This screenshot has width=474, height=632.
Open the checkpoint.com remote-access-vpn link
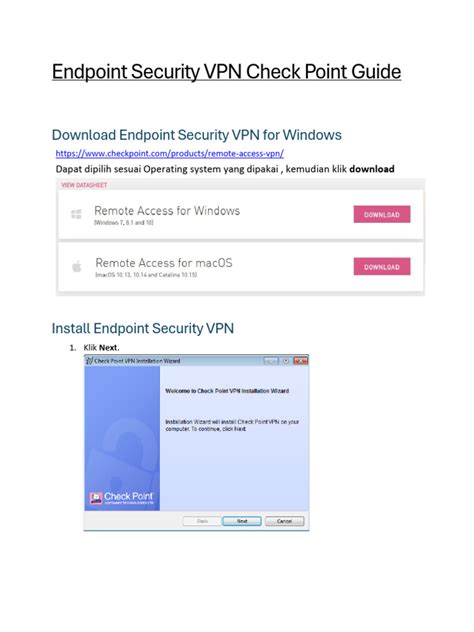coord(169,154)
